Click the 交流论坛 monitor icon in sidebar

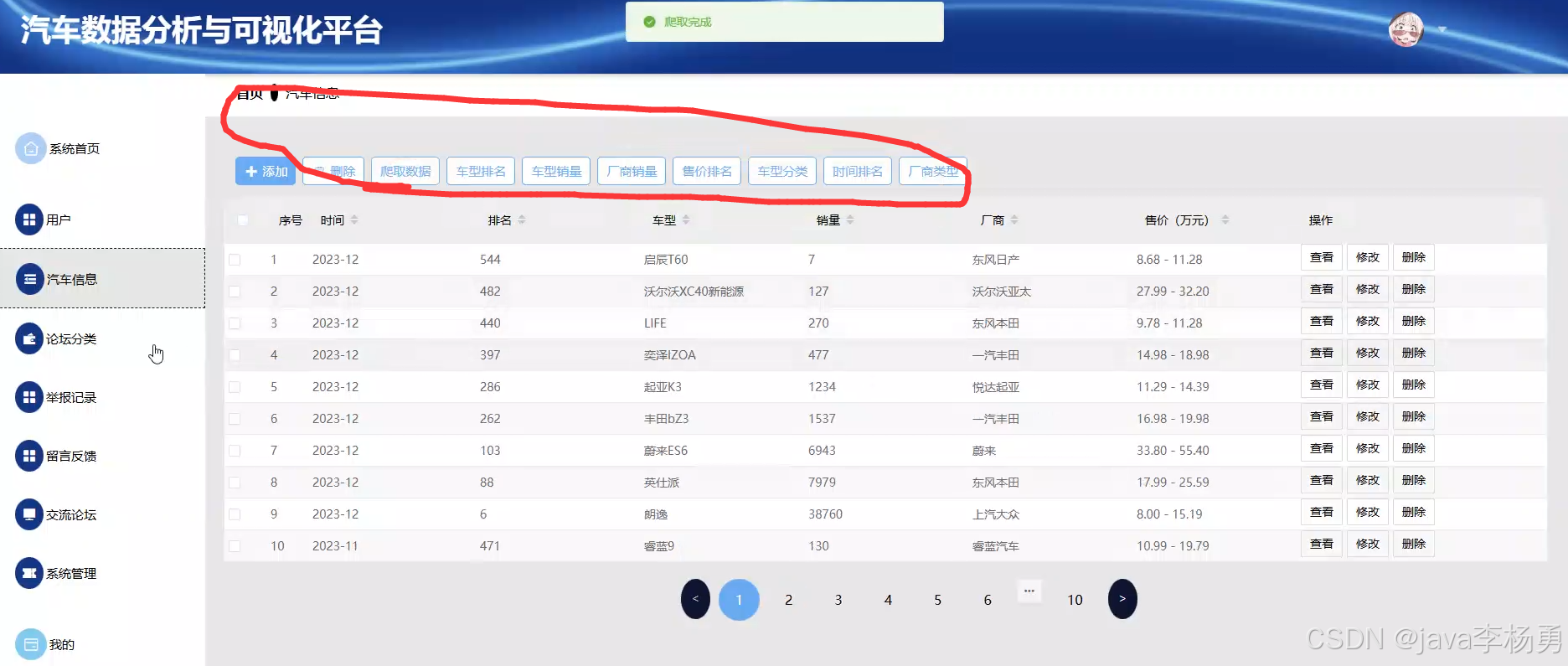29,514
